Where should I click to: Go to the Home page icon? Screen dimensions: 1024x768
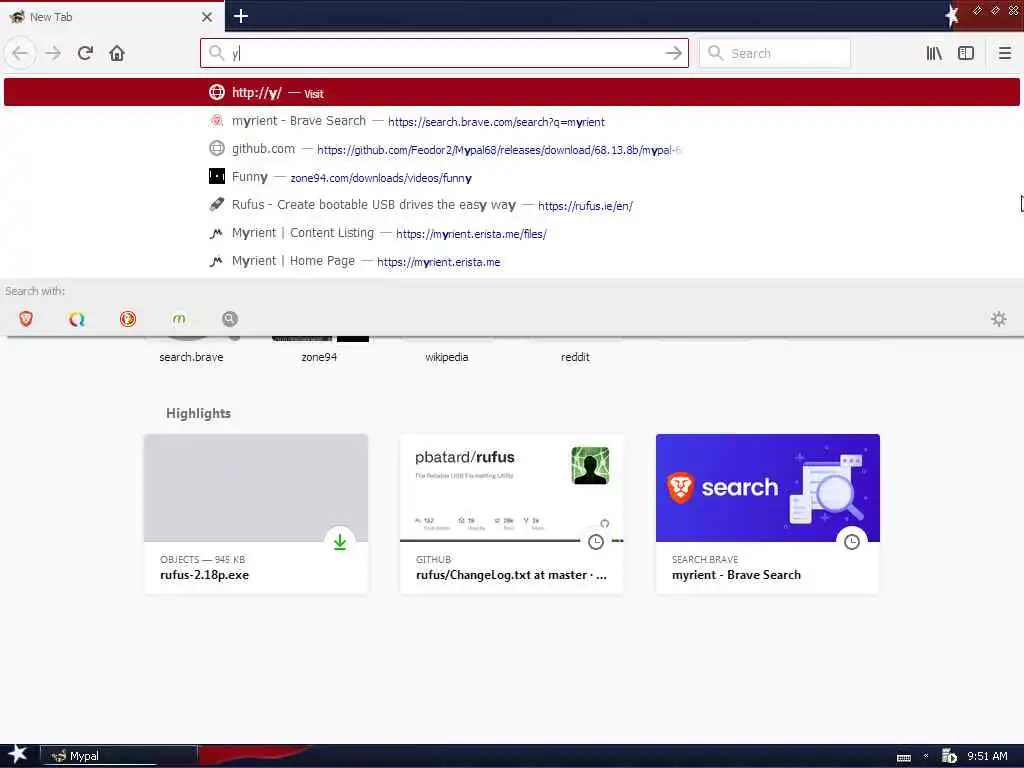pos(117,53)
